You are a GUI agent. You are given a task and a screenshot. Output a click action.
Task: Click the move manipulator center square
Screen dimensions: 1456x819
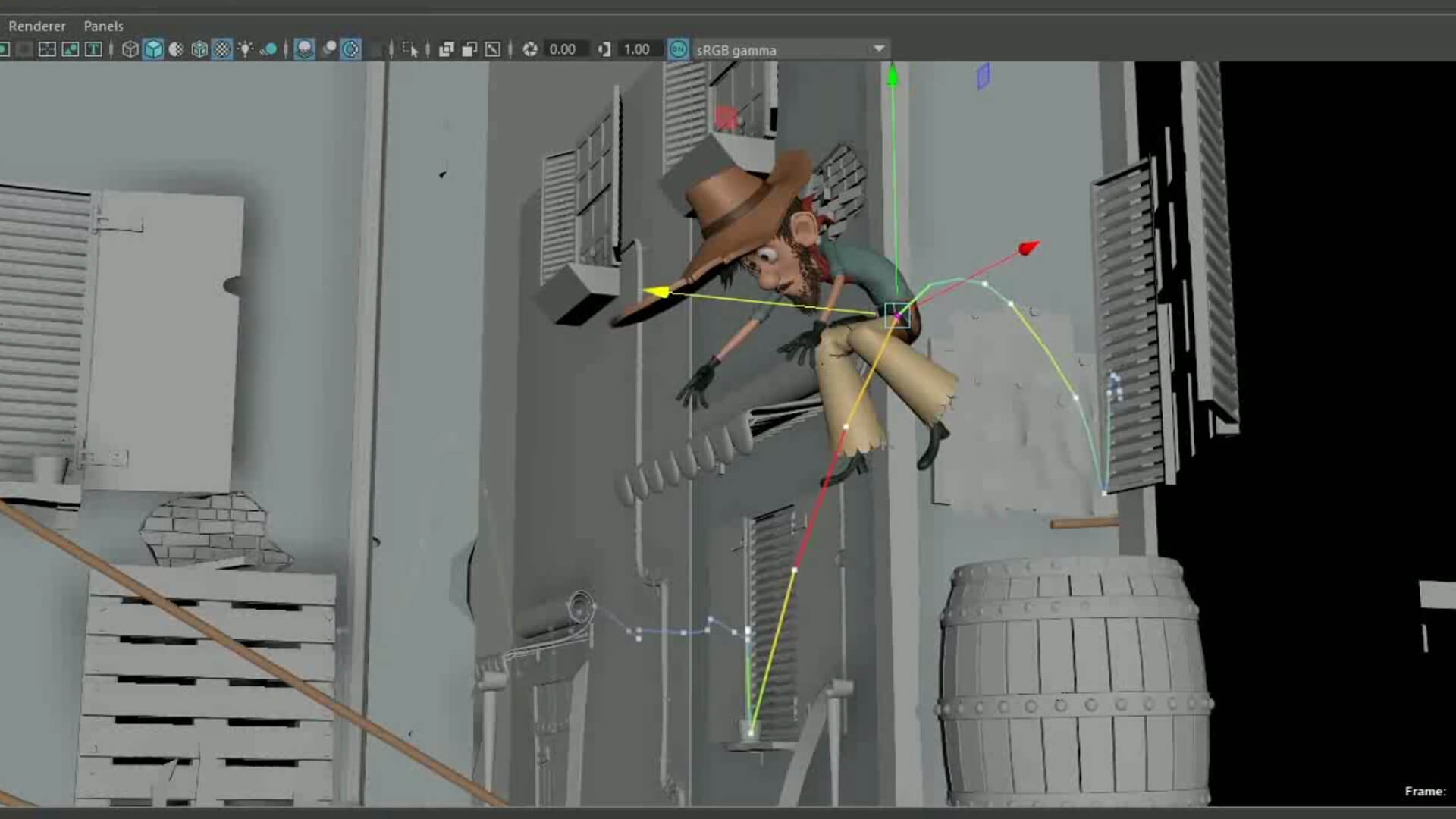pyautogui.click(x=897, y=315)
